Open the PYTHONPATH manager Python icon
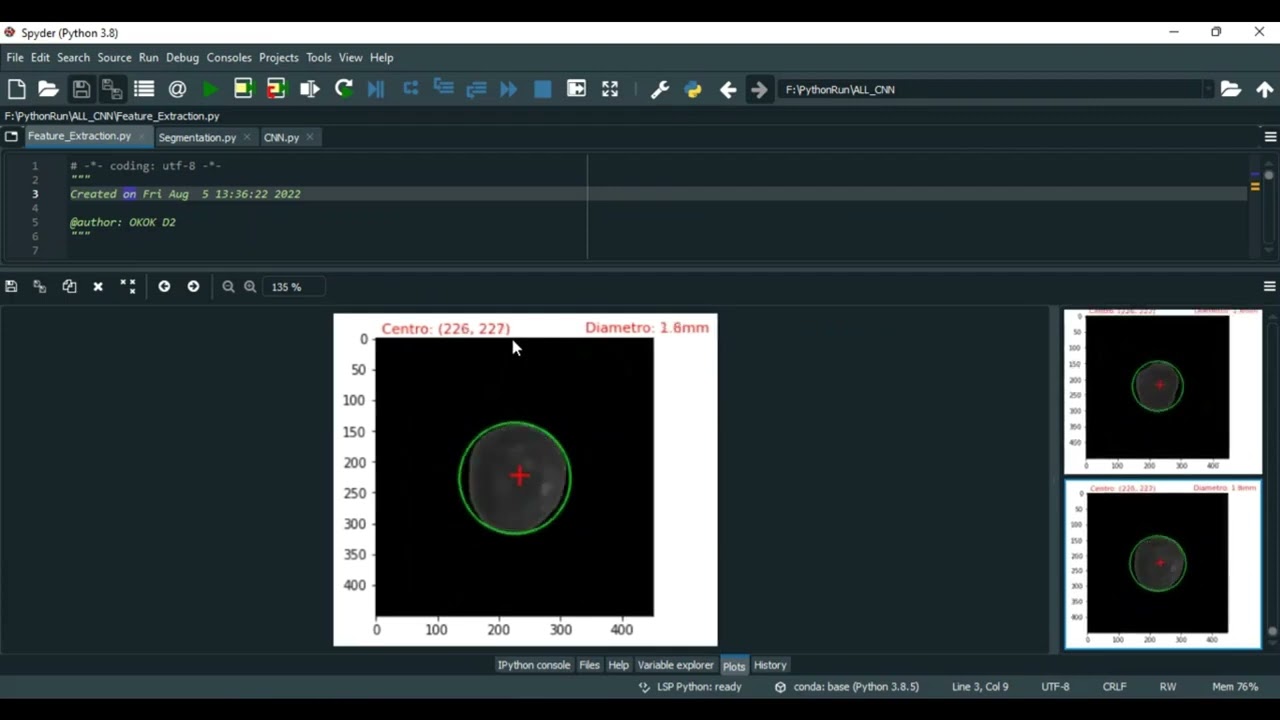Screen dimensions: 1280x720 coord(693,89)
